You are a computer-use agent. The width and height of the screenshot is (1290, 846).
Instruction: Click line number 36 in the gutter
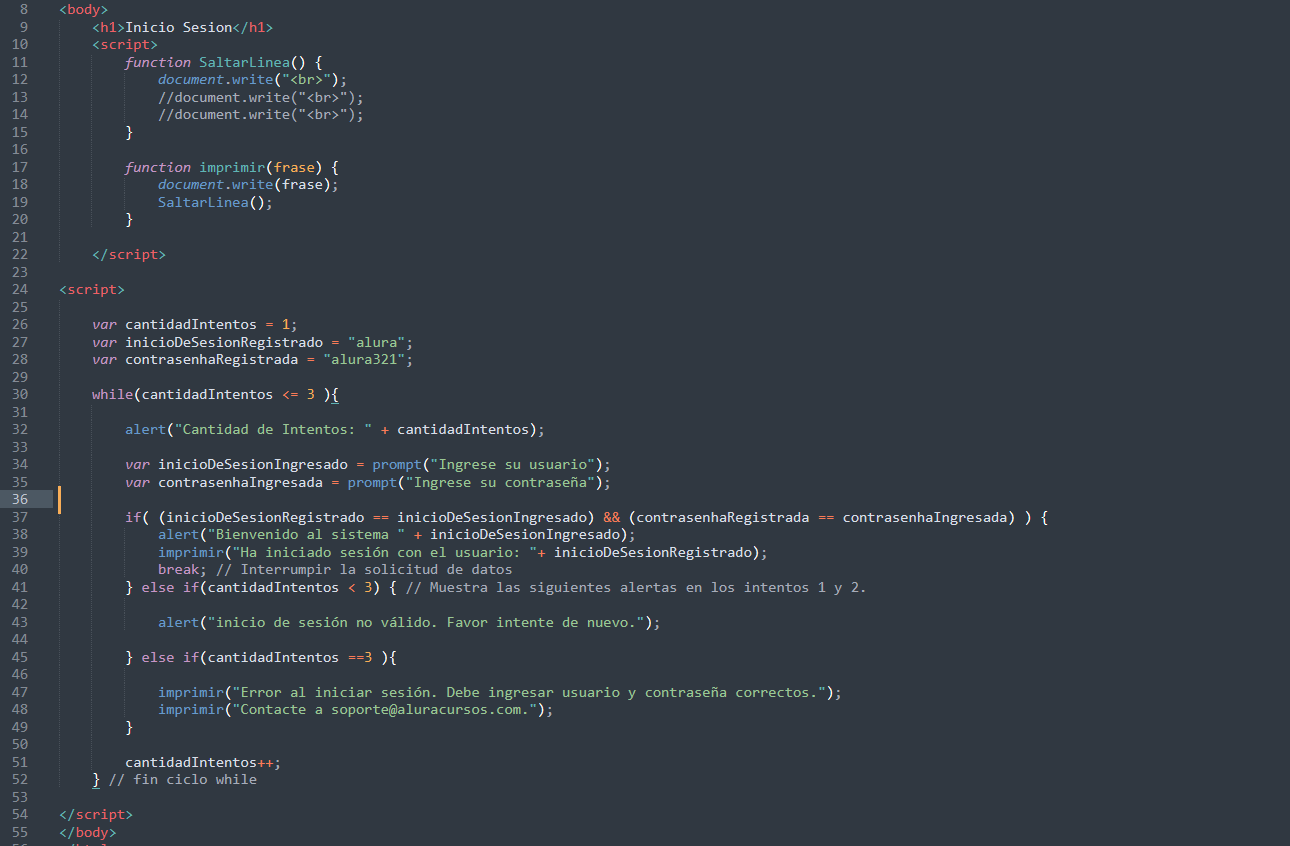(x=20, y=500)
